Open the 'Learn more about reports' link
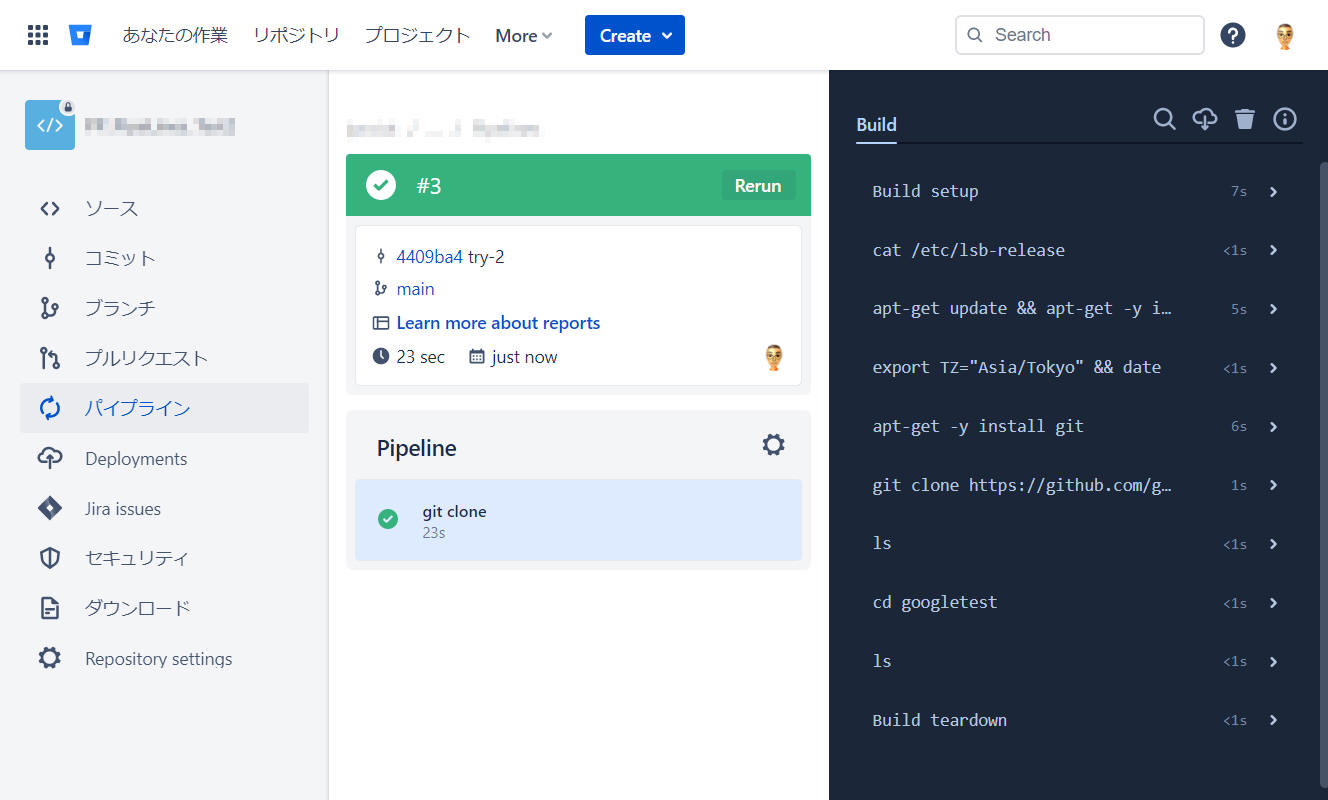Screen dimensions: 1328x800 [x=498, y=322]
